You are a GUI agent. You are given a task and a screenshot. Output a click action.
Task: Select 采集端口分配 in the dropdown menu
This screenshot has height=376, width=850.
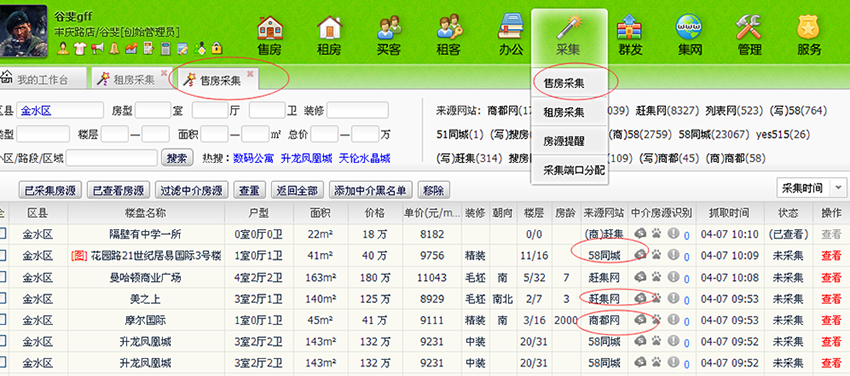574,170
